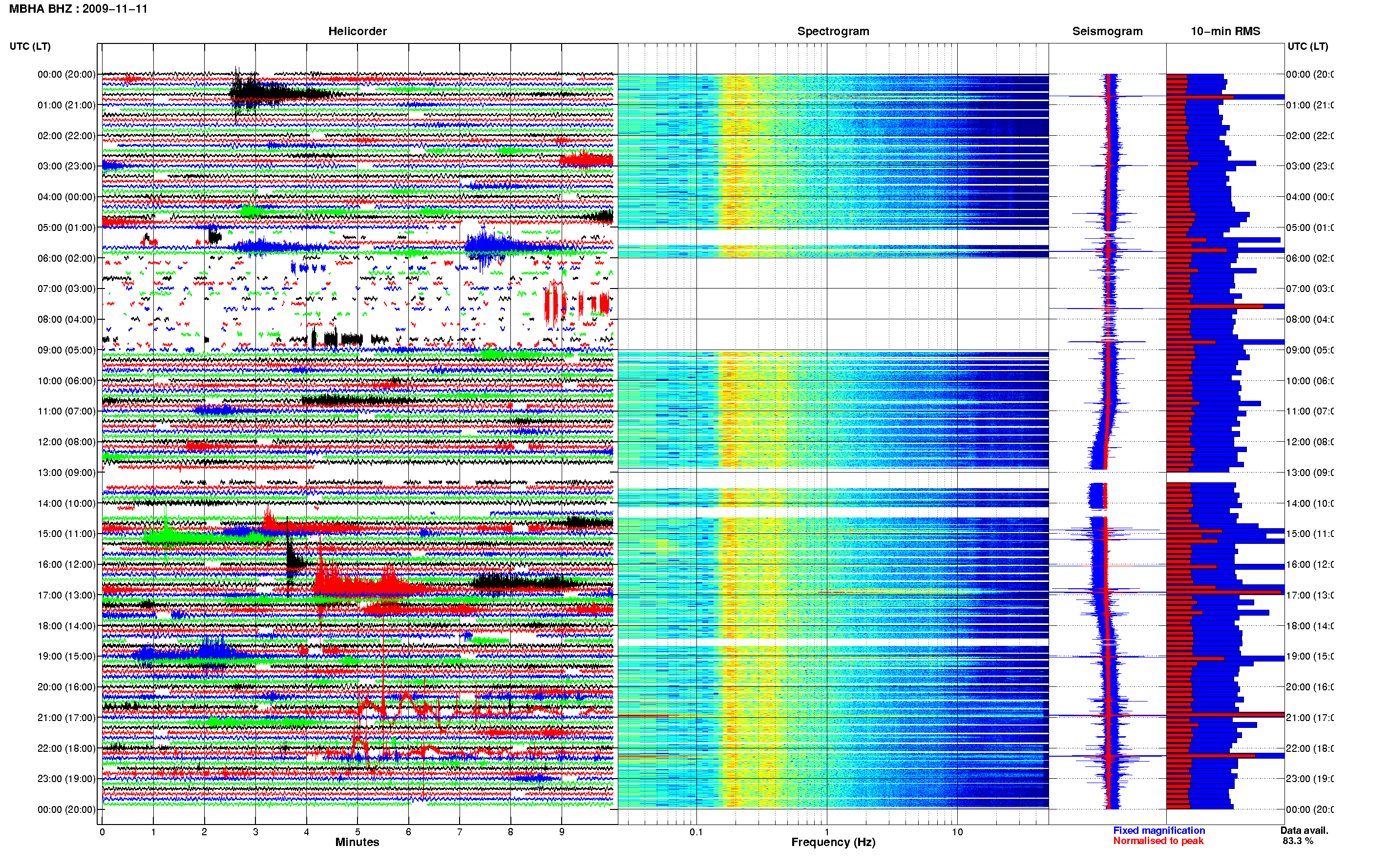
Task: Click the 04:00 (00:00) label on left time axis
Action: tap(66, 197)
